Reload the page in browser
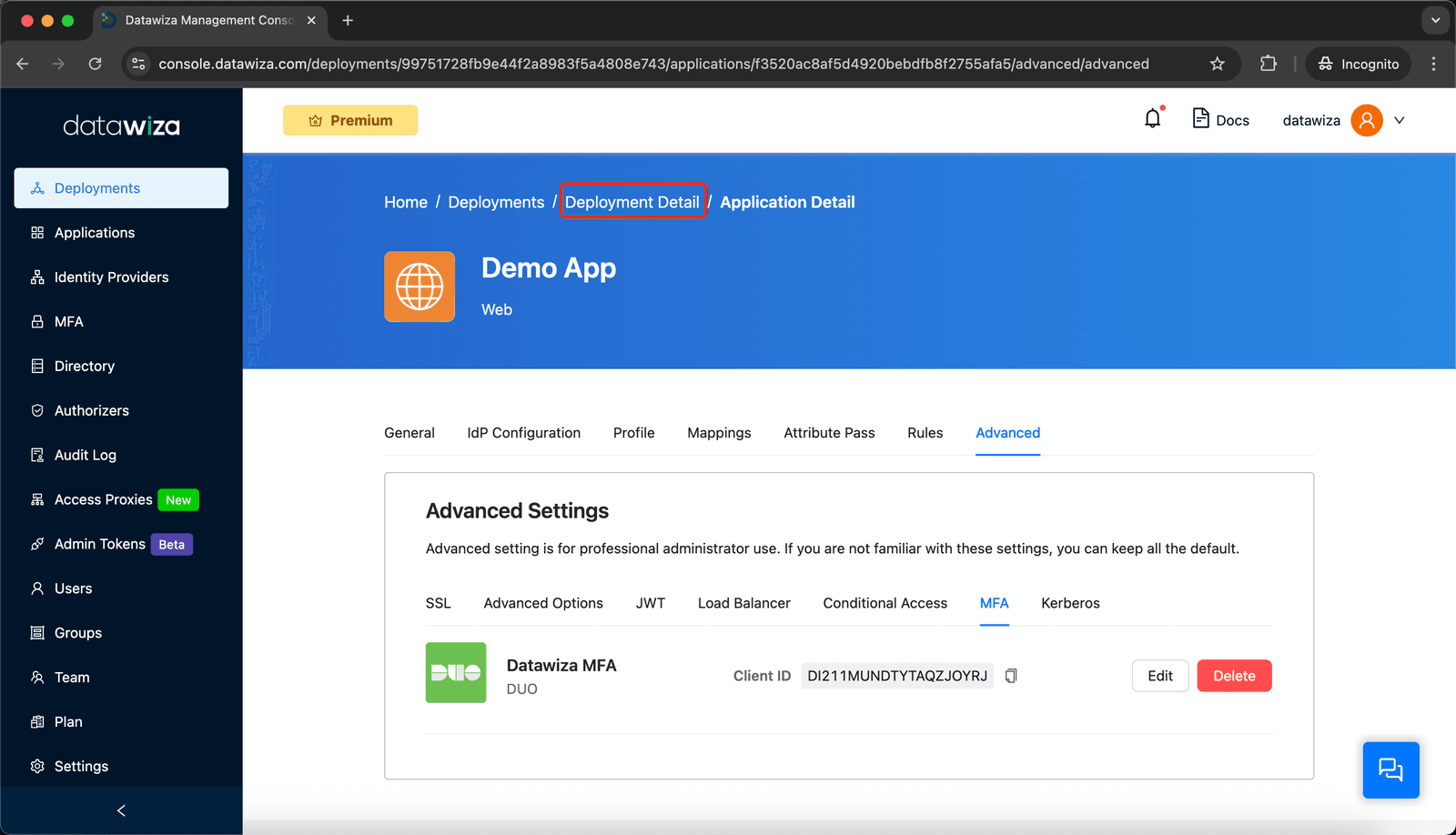 click(95, 64)
